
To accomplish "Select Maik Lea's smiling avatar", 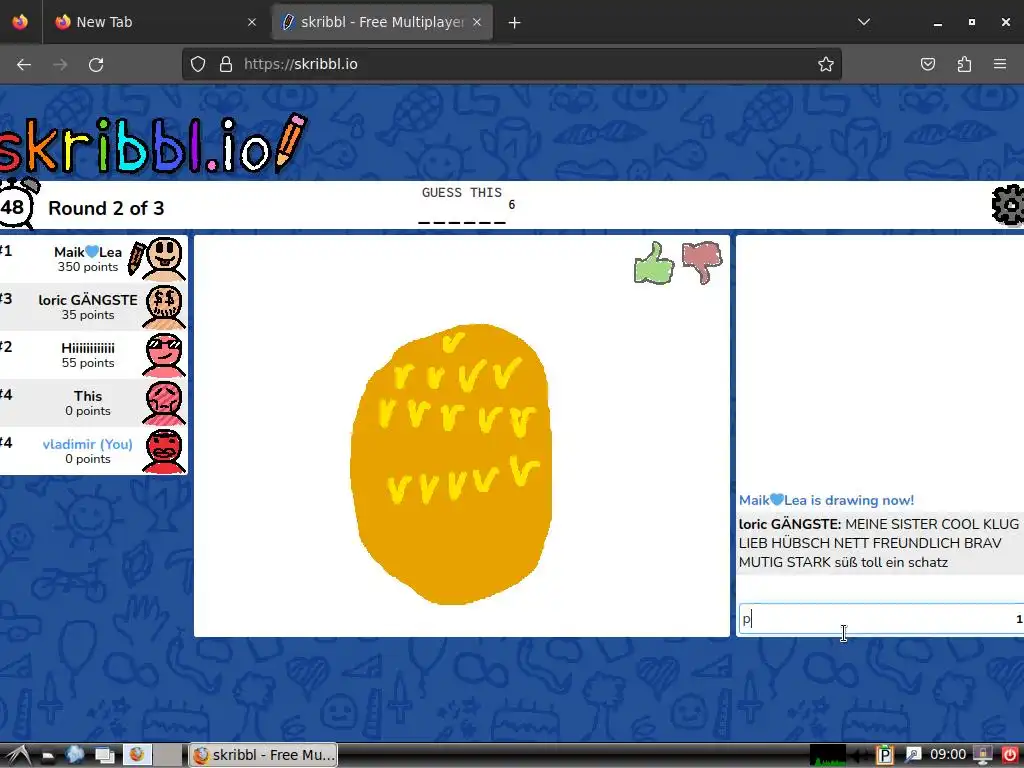I will (x=163, y=259).
